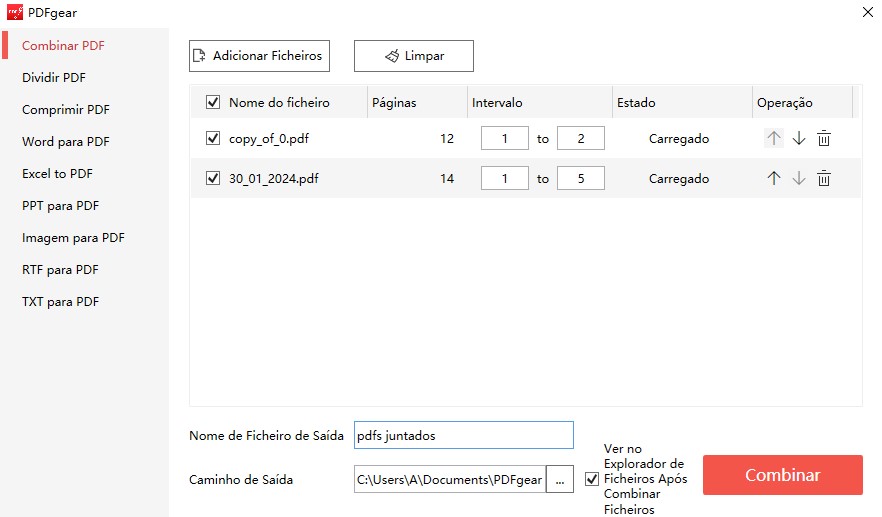Click Carregado status of 30_01_2024.pdf

point(679,179)
